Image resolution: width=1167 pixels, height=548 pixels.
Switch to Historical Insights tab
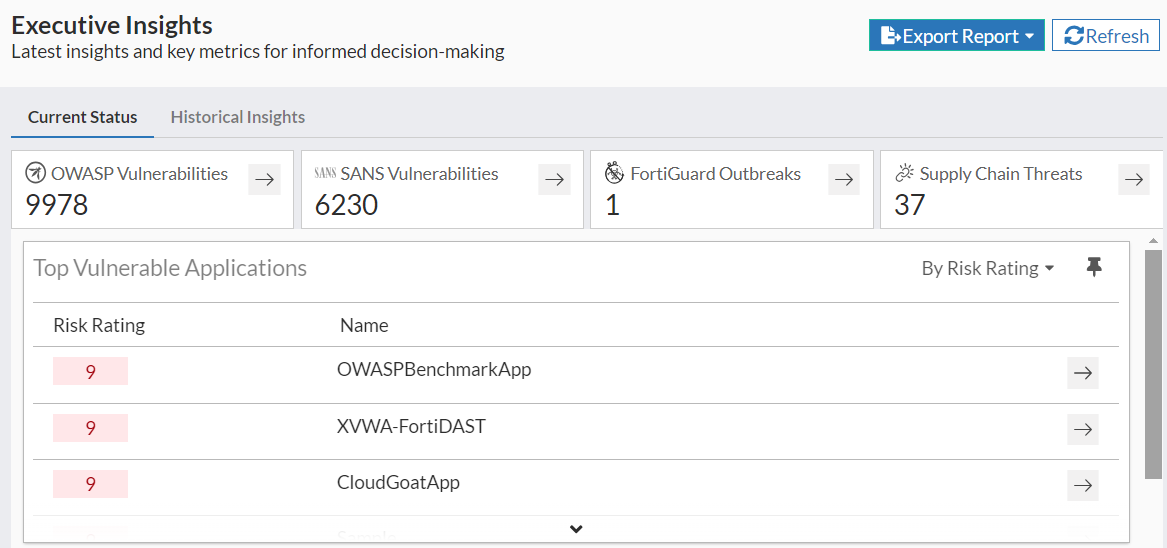click(237, 117)
